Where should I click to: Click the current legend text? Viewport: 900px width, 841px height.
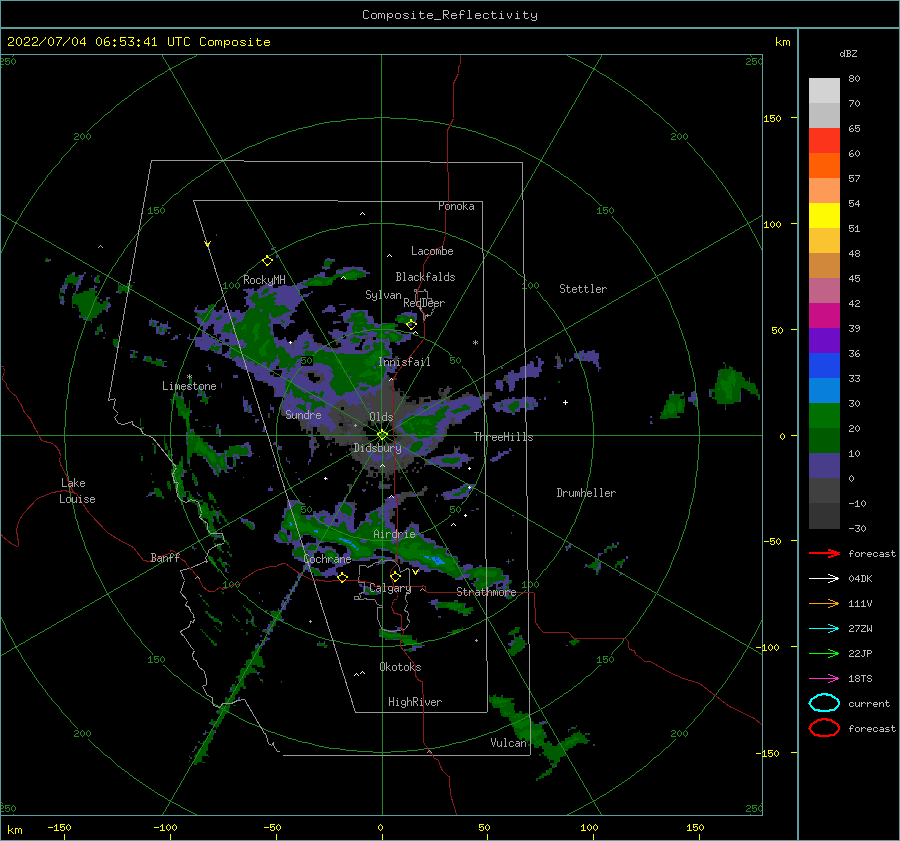point(869,703)
